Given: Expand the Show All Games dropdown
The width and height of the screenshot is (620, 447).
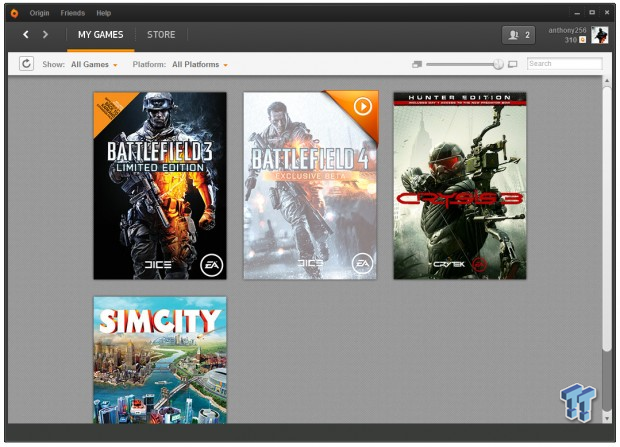Looking at the screenshot, I should point(94,64).
